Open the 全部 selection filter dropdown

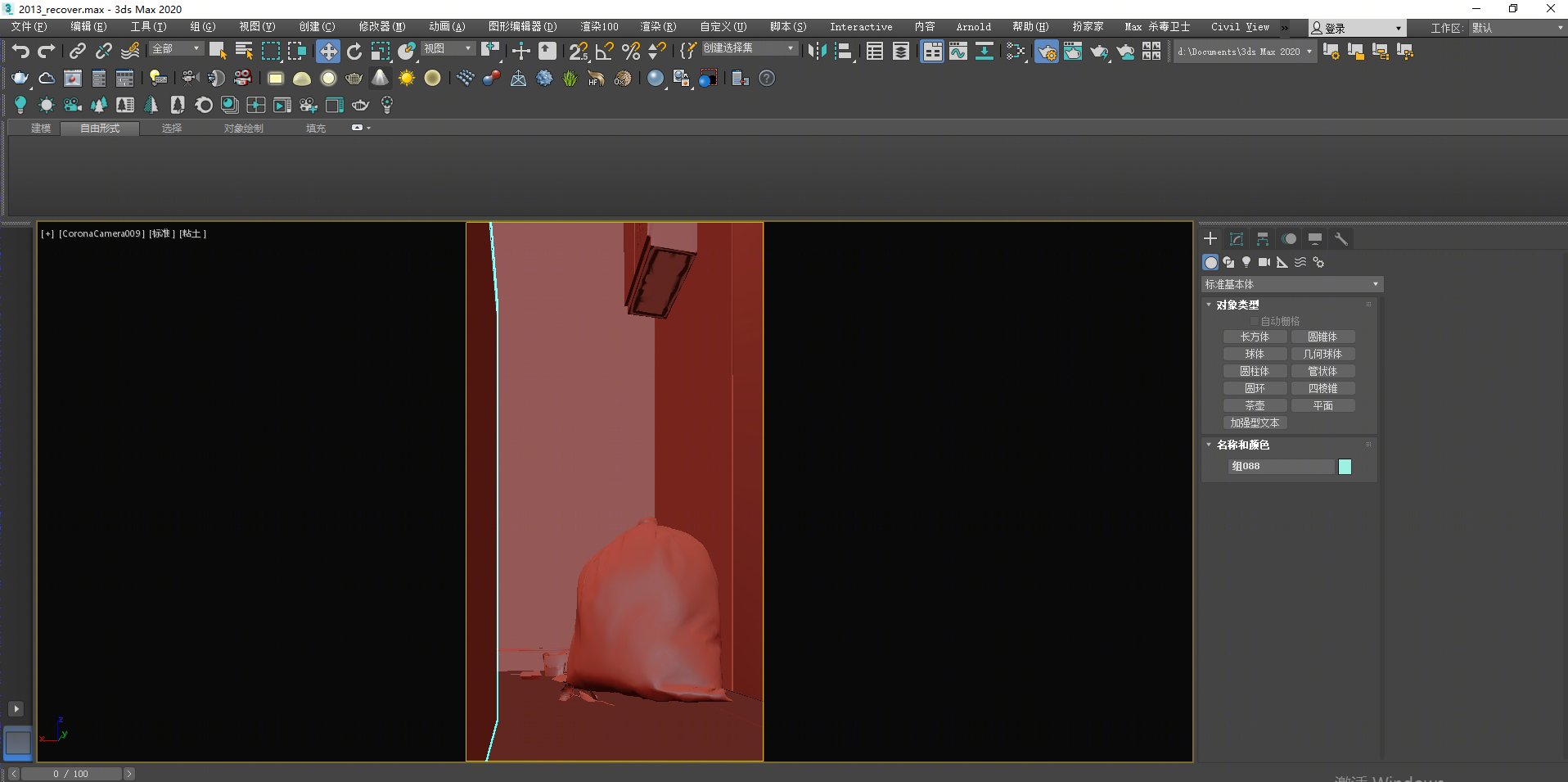(176, 49)
